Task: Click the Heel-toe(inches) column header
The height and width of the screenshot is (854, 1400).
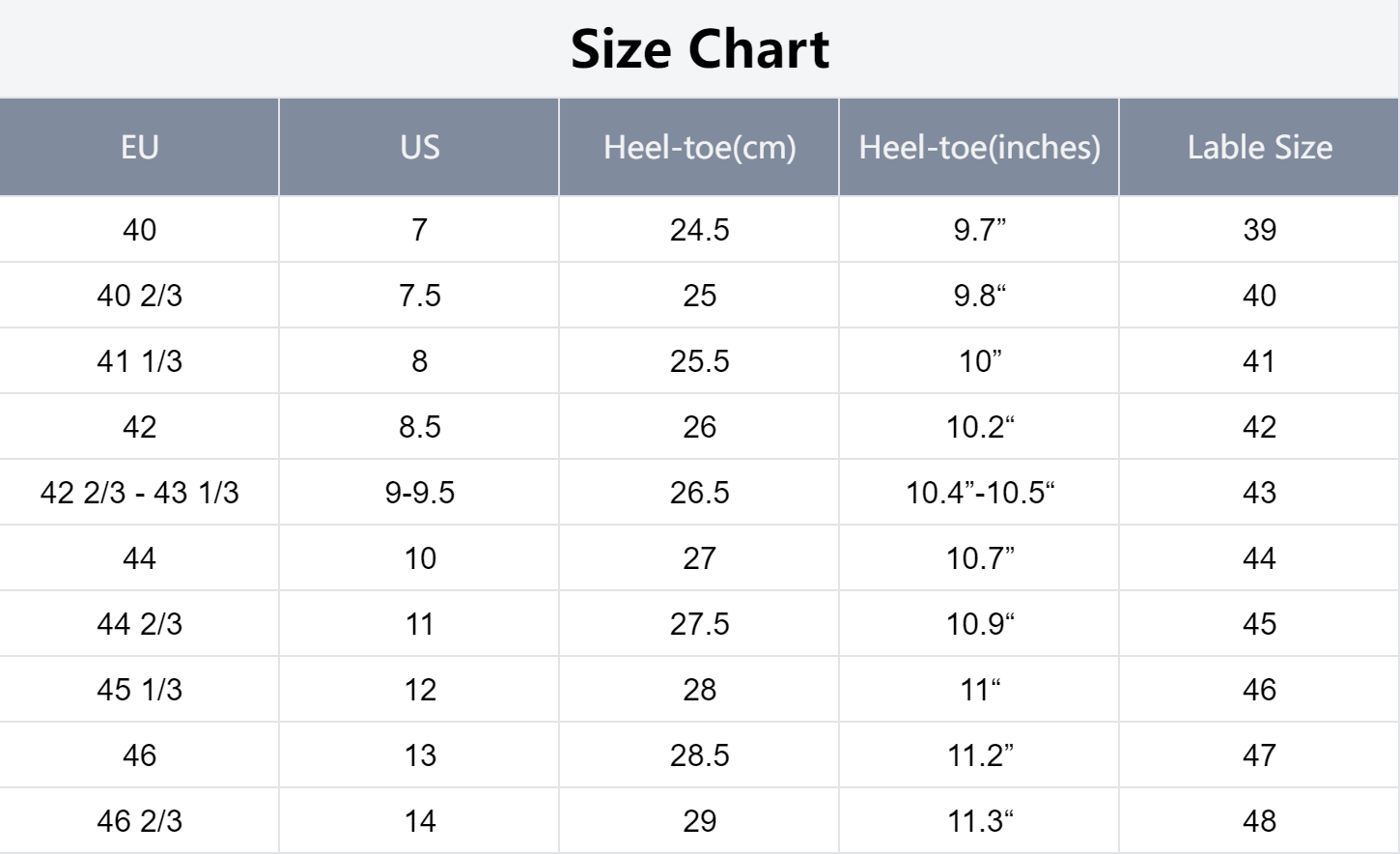Action: [x=979, y=147]
